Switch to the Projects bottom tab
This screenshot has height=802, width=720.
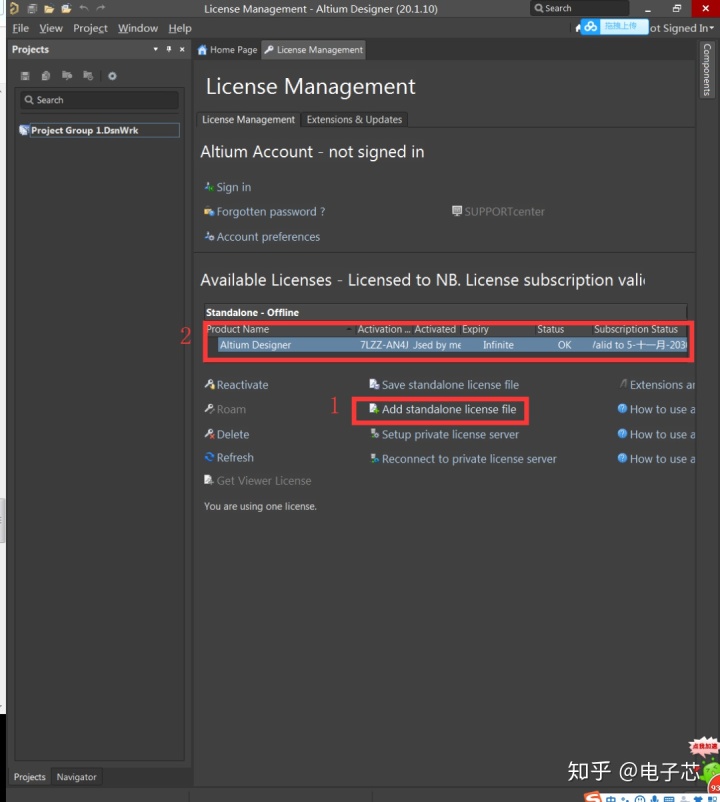(30, 777)
